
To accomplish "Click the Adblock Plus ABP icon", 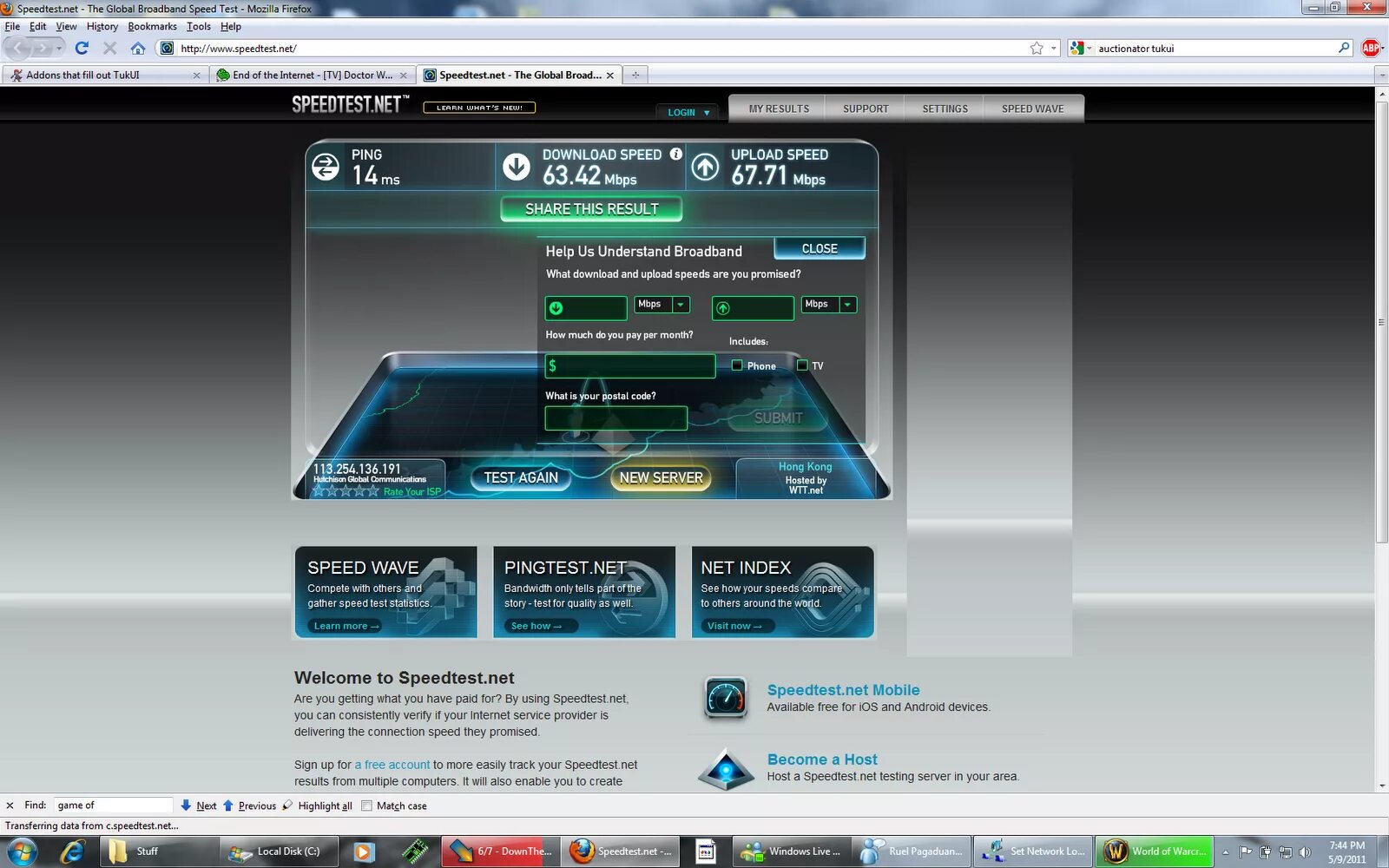I will point(1371,49).
